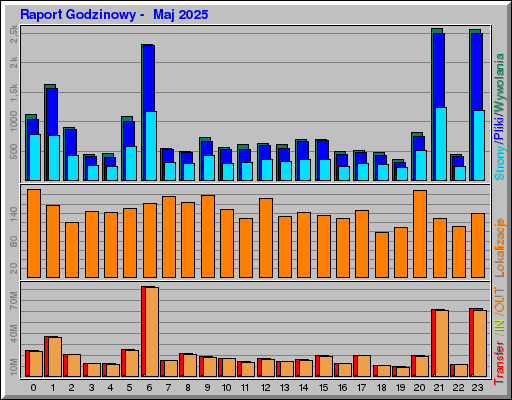Click the "/IN" legend label

pos(499,327)
